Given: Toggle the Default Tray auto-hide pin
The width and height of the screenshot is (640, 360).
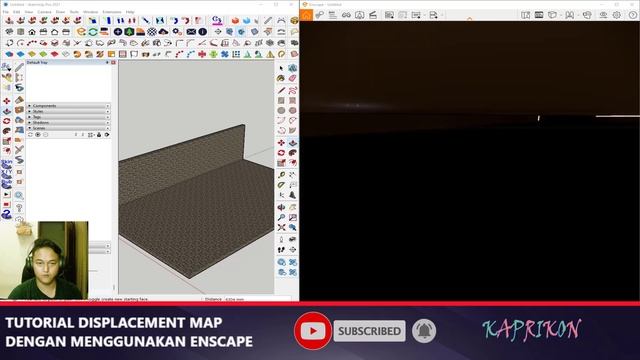Looking at the screenshot, I should coord(107,62).
